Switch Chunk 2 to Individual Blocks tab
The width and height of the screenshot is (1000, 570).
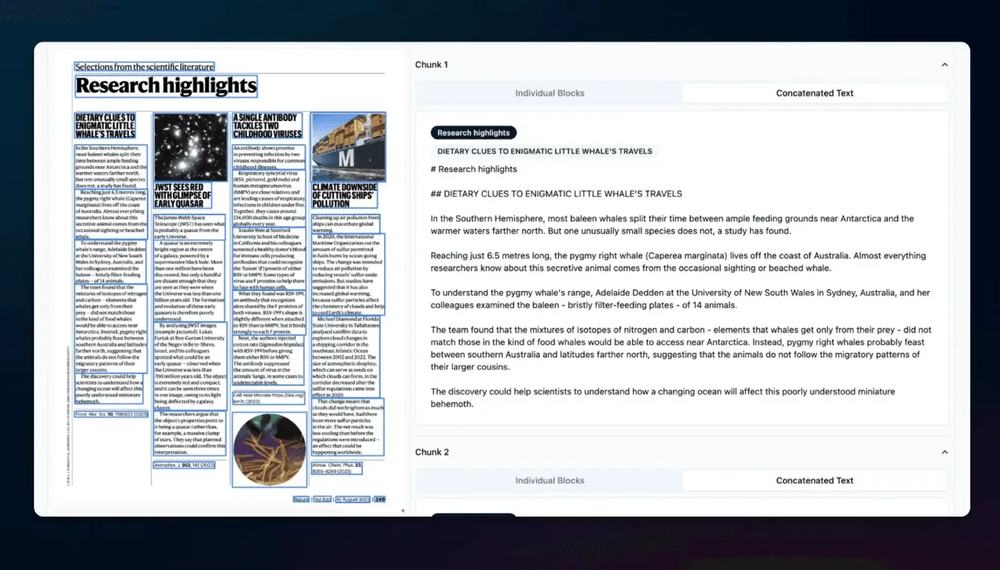pyautogui.click(x=549, y=481)
